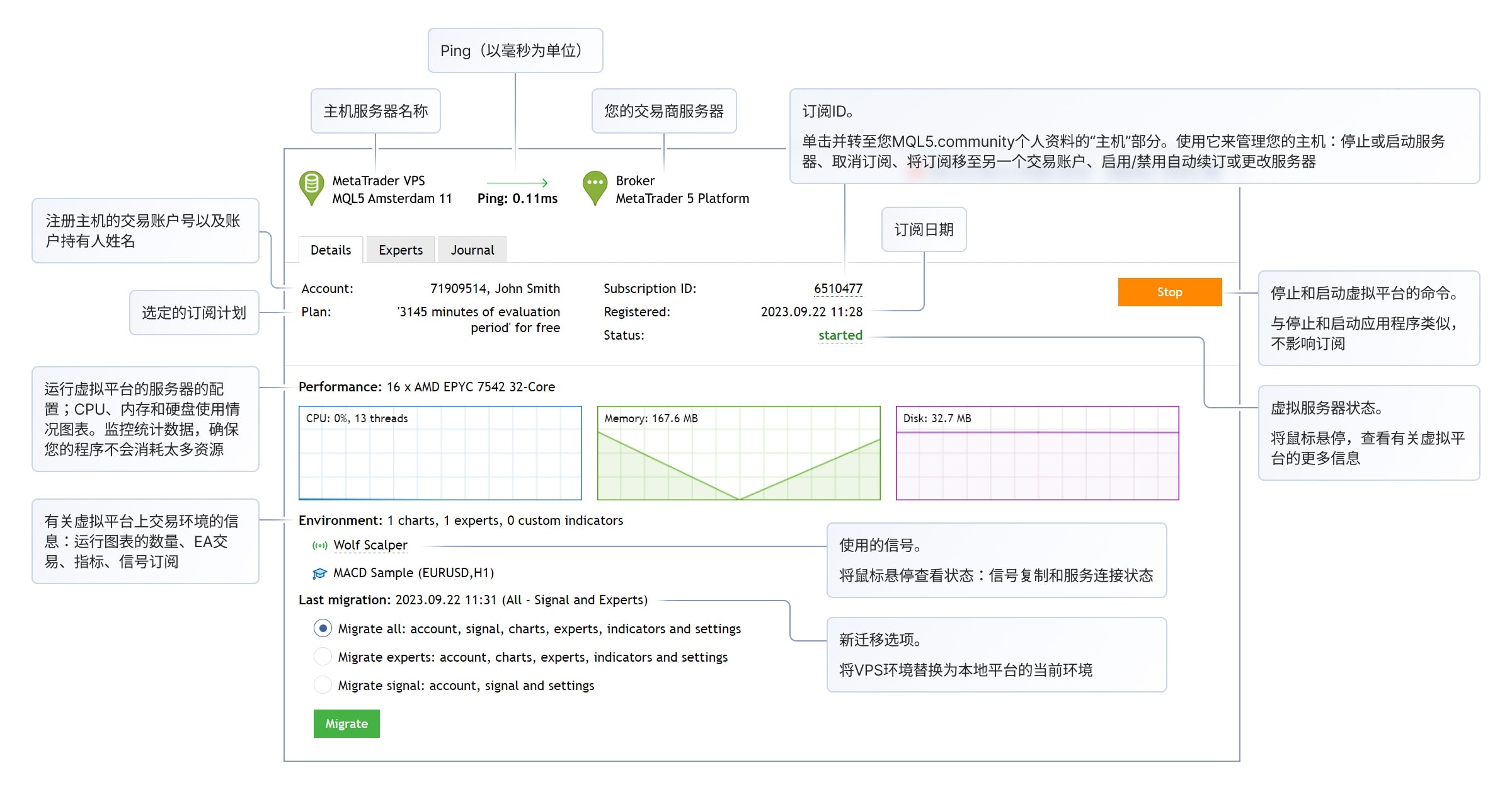Click the green Migrate button
Viewport: 1512px width, 794px height.
point(346,723)
